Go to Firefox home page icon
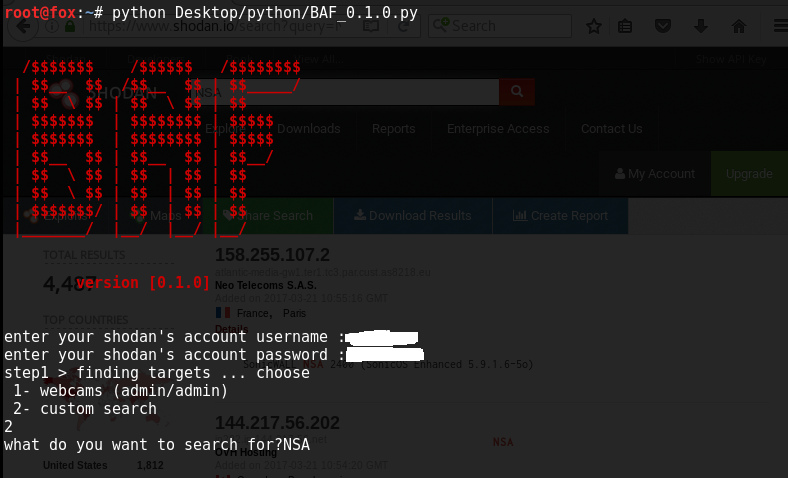This screenshot has width=788, height=478. [x=738, y=26]
